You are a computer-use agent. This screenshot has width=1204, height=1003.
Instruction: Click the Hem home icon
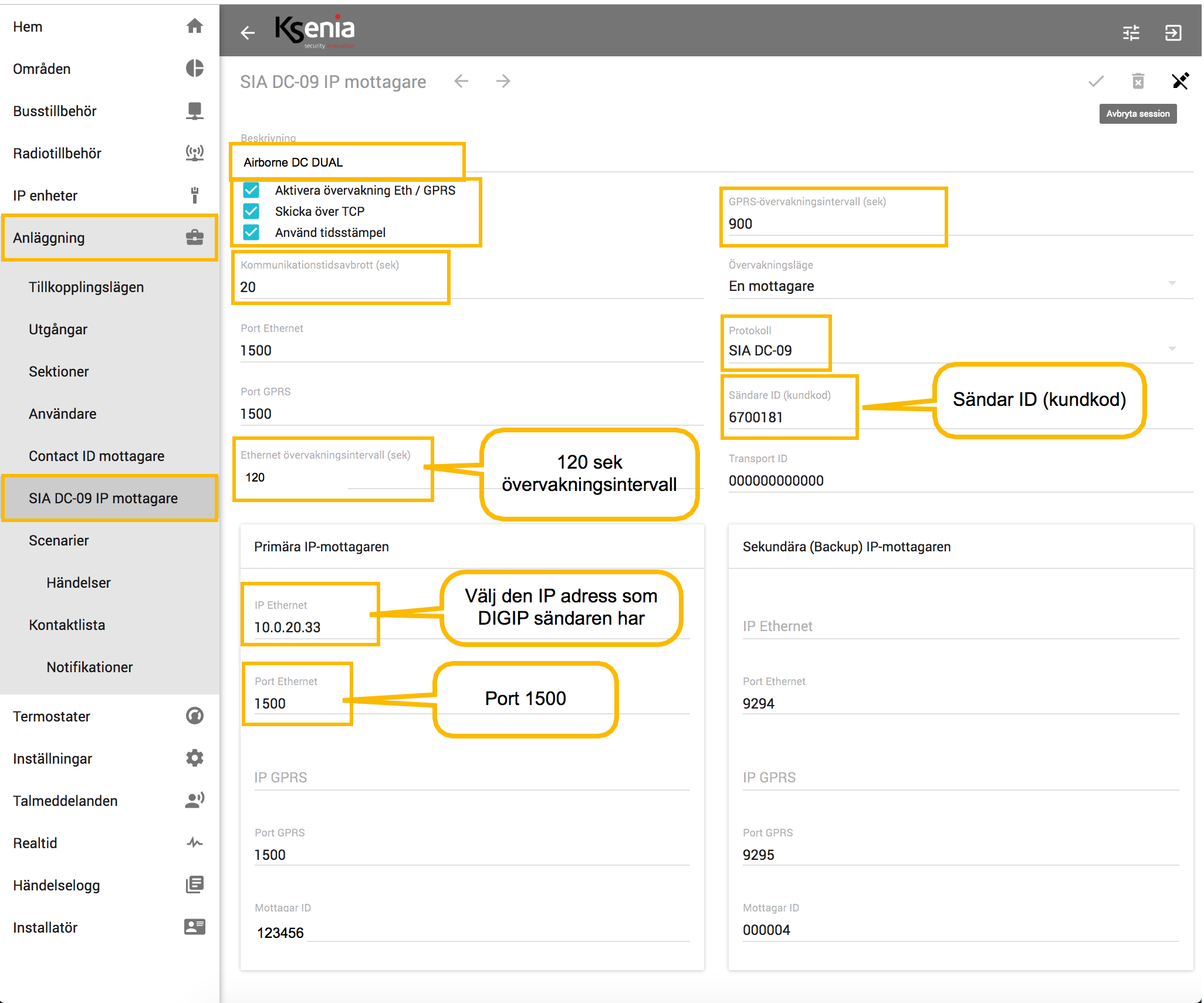[195, 26]
